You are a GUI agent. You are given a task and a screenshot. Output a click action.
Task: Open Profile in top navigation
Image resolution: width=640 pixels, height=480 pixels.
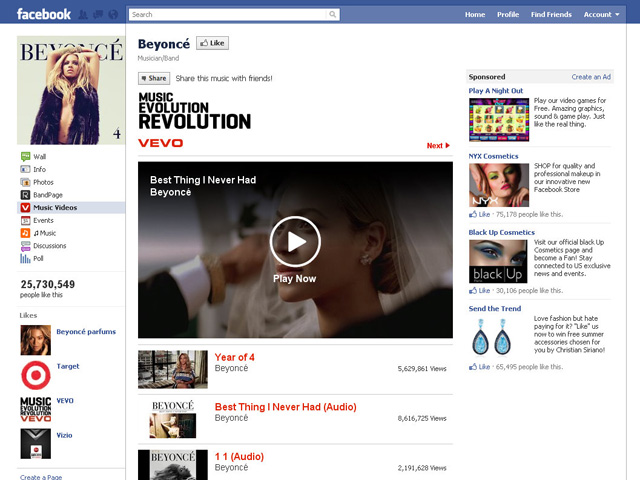coord(508,15)
